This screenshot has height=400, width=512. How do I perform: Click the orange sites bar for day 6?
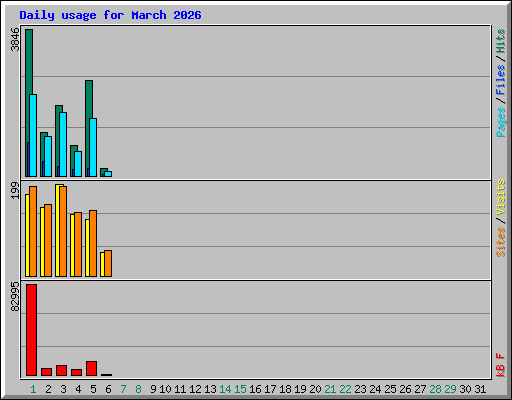click(x=108, y=263)
